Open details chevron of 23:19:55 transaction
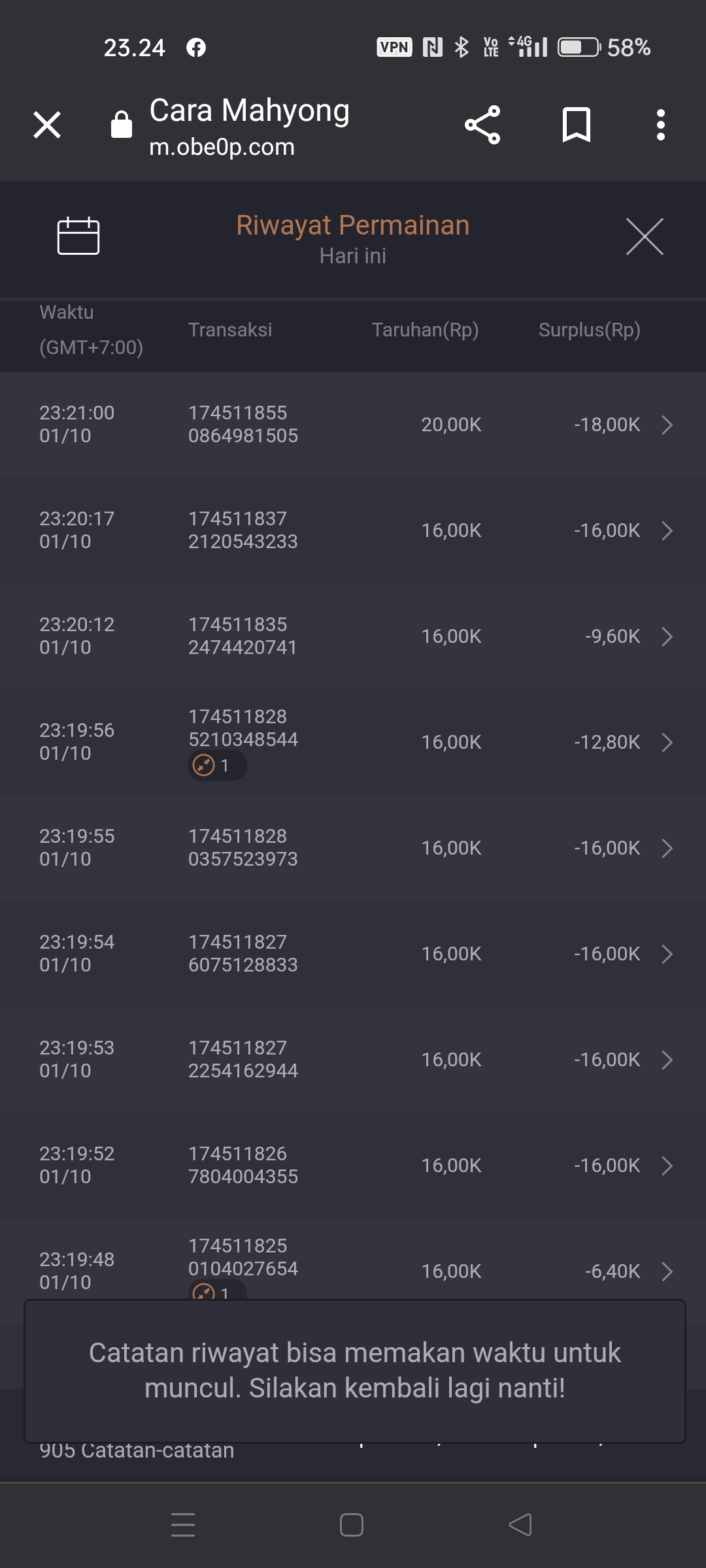Image resolution: width=706 pixels, height=1568 pixels. point(667,848)
